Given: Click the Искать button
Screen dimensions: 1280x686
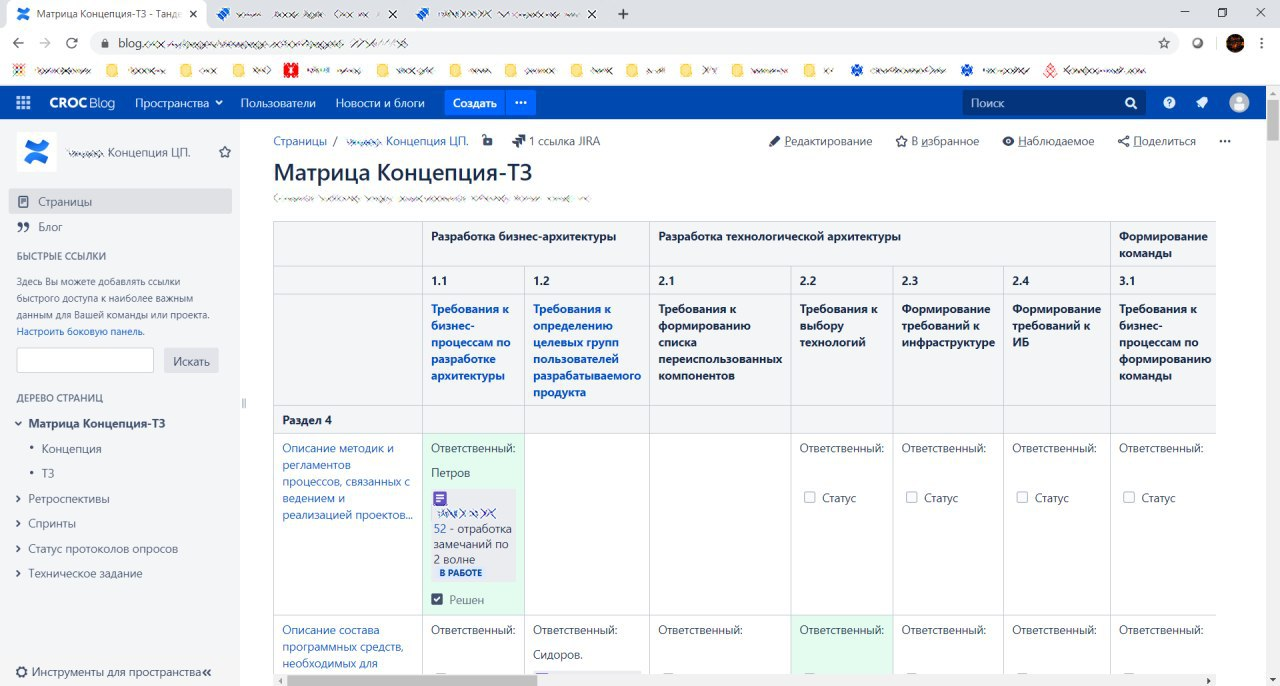Looking at the screenshot, I should tap(191, 360).
